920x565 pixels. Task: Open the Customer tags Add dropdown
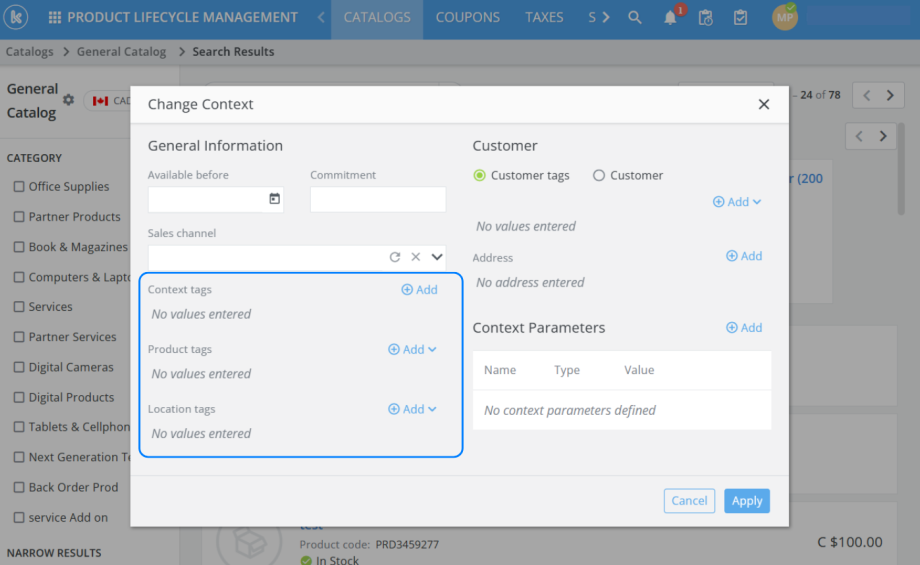737,202
